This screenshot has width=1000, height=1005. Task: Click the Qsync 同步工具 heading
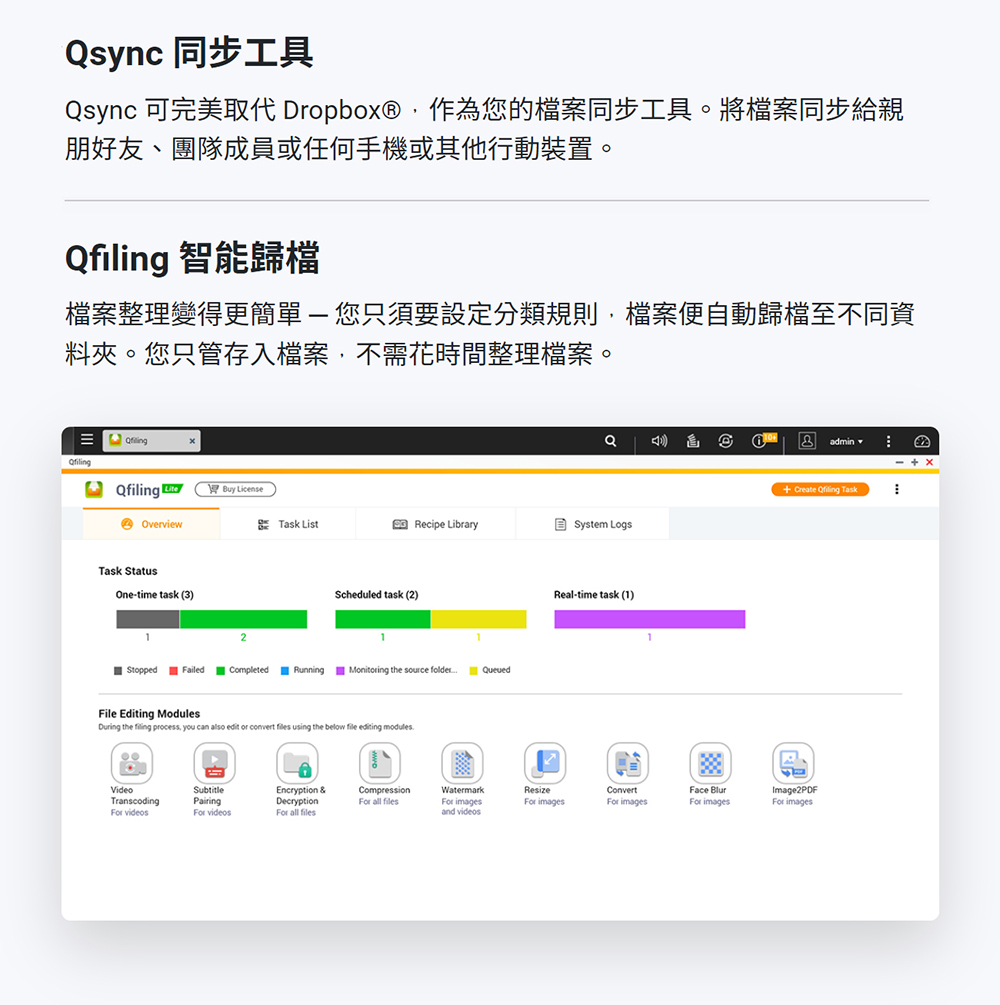click(x=189, y=53)
